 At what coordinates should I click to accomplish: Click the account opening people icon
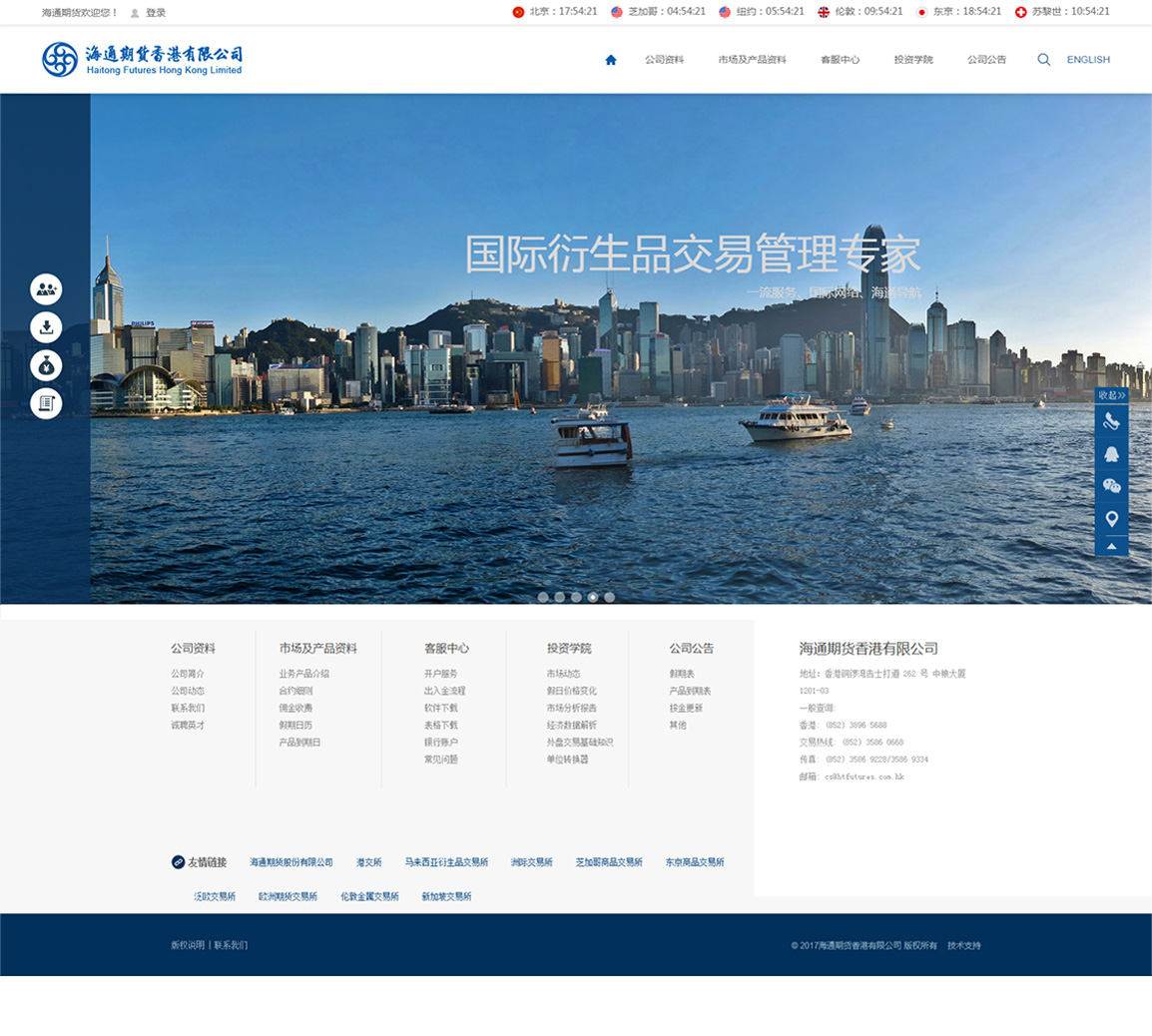46,289
